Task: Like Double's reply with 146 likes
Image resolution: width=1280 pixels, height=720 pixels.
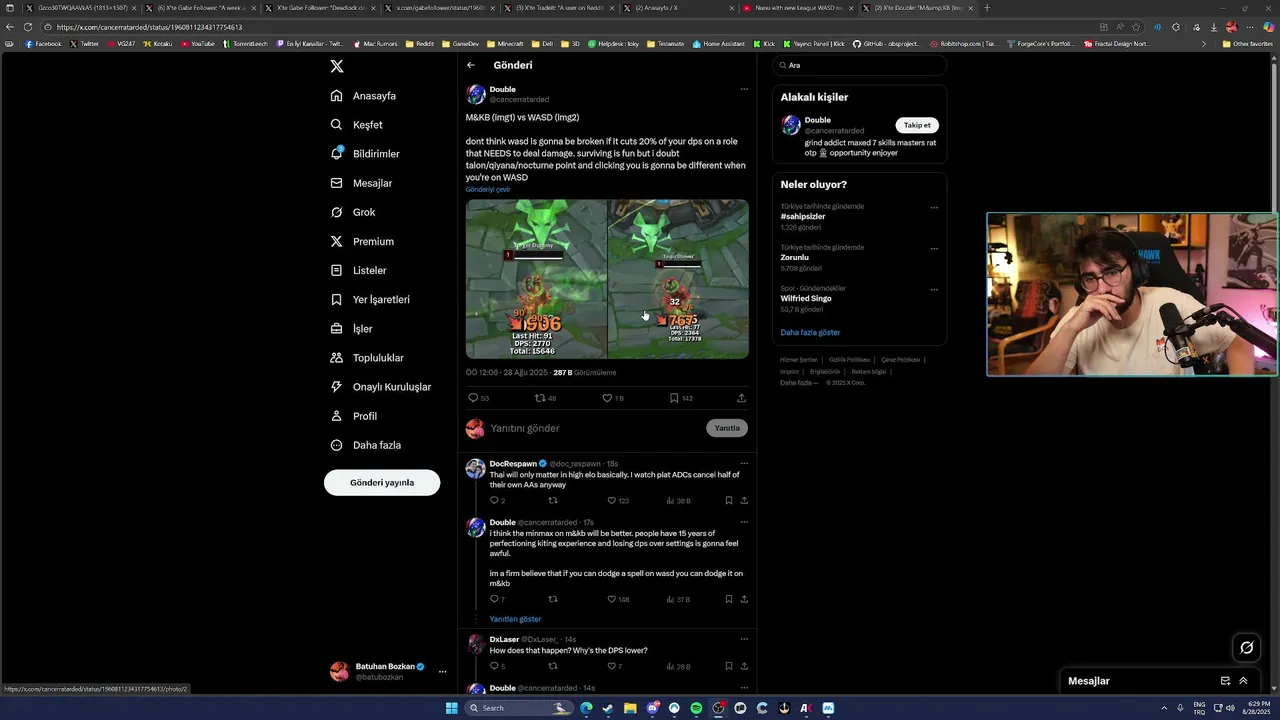Action: 612,599
